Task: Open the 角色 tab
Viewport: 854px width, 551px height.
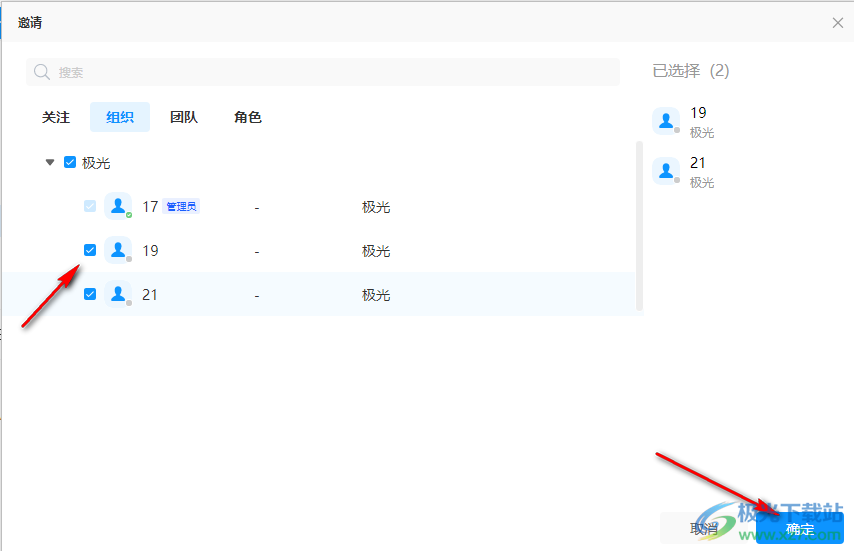Action: point(248,117)
